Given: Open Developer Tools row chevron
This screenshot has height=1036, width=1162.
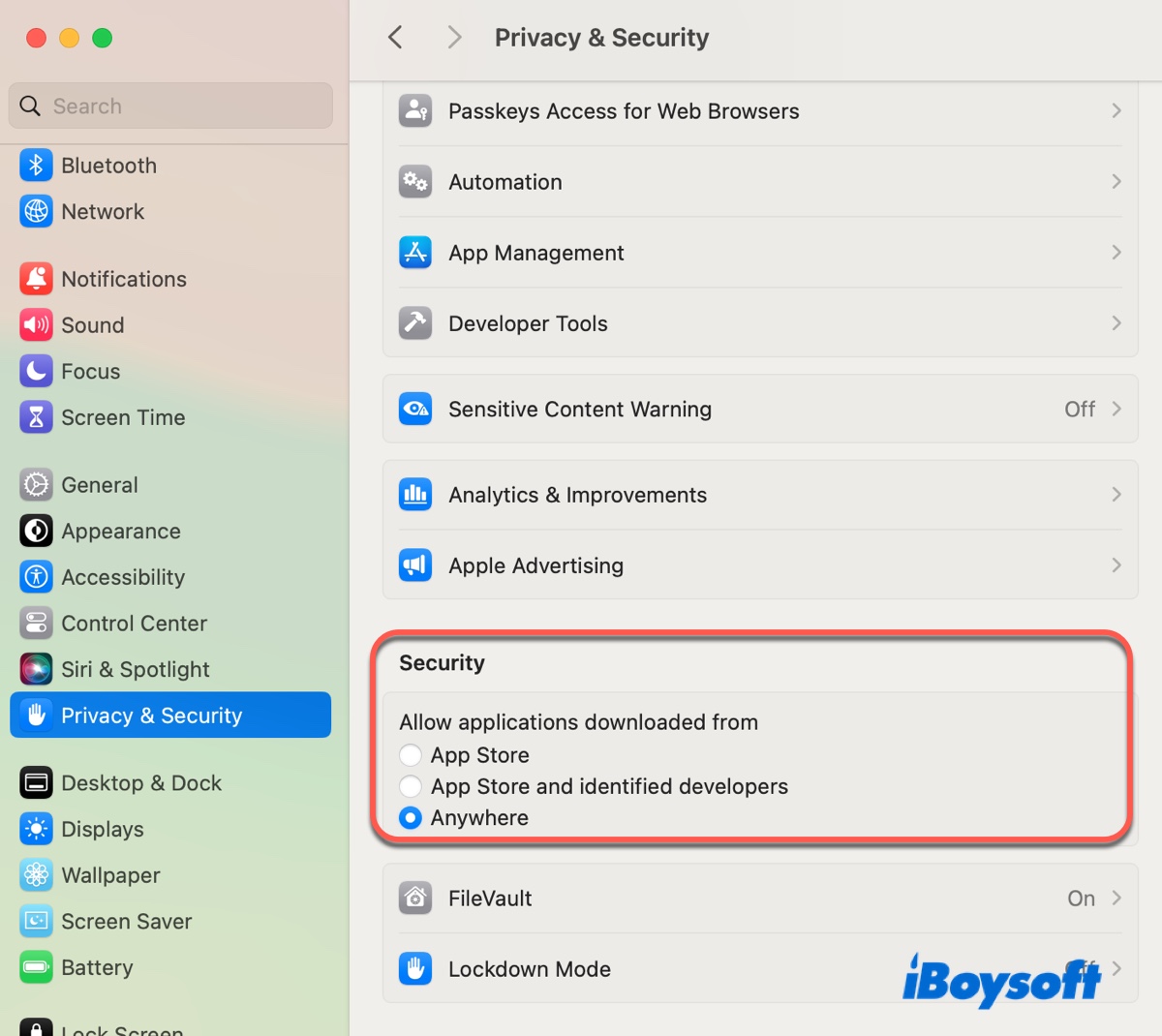Looking at the screenshot, I should click(1116, 322).
